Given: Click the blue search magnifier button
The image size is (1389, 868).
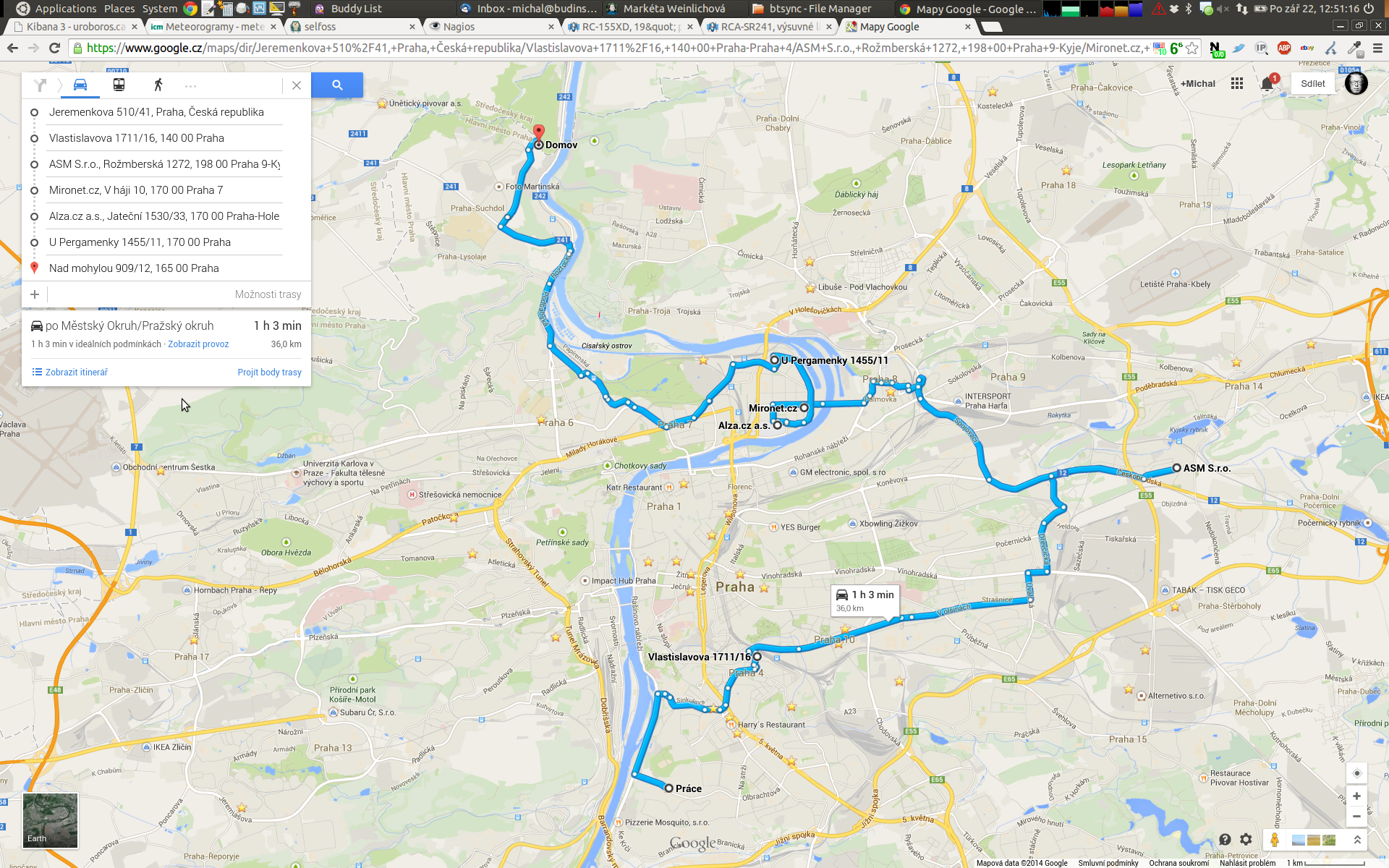Looking at the screenshot, I should click(x=337, y=85).
